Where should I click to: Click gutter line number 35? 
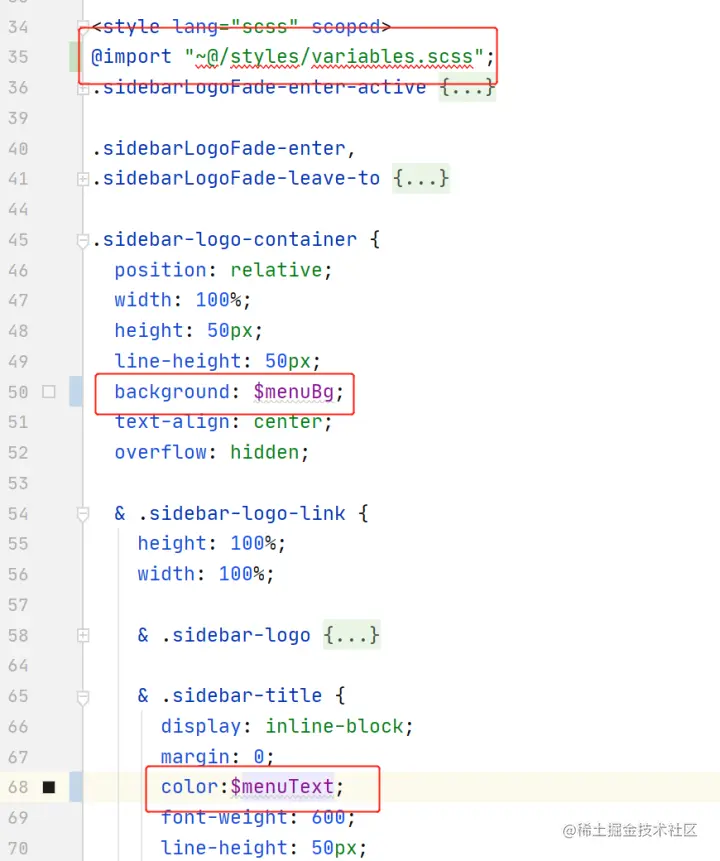tap(18, 57)
